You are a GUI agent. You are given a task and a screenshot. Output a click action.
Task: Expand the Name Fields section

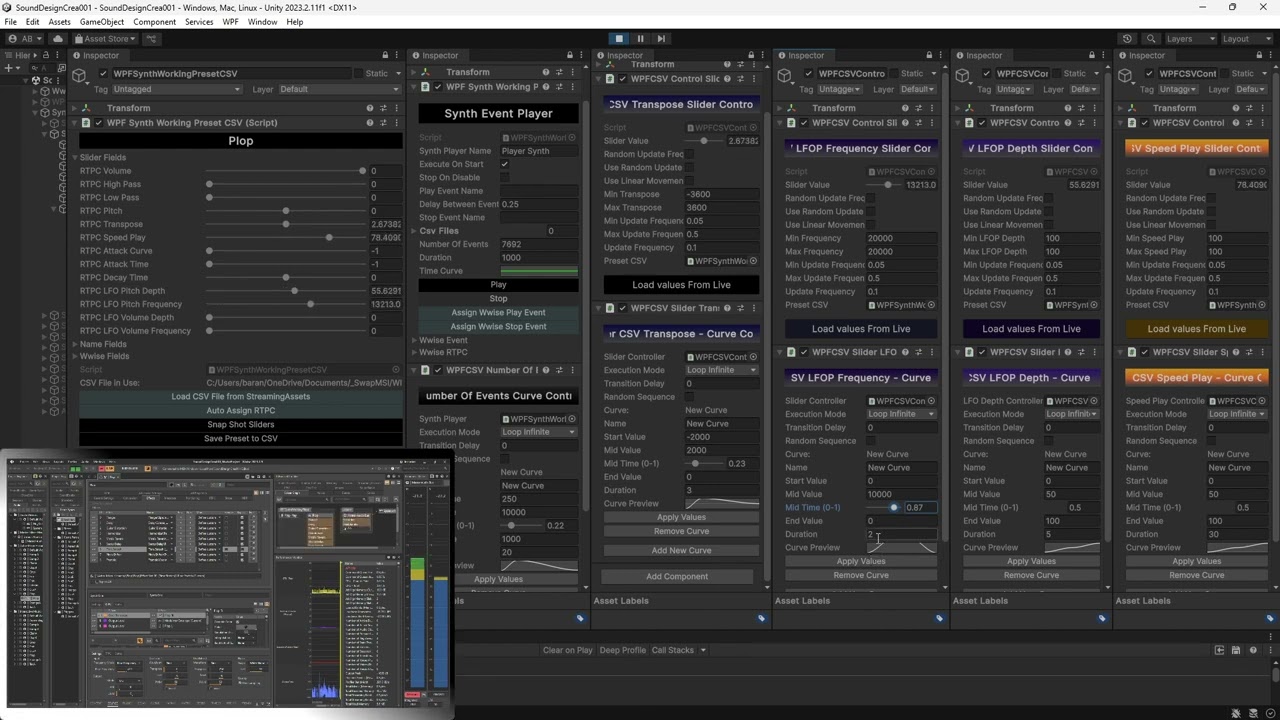tap(75, 344)
